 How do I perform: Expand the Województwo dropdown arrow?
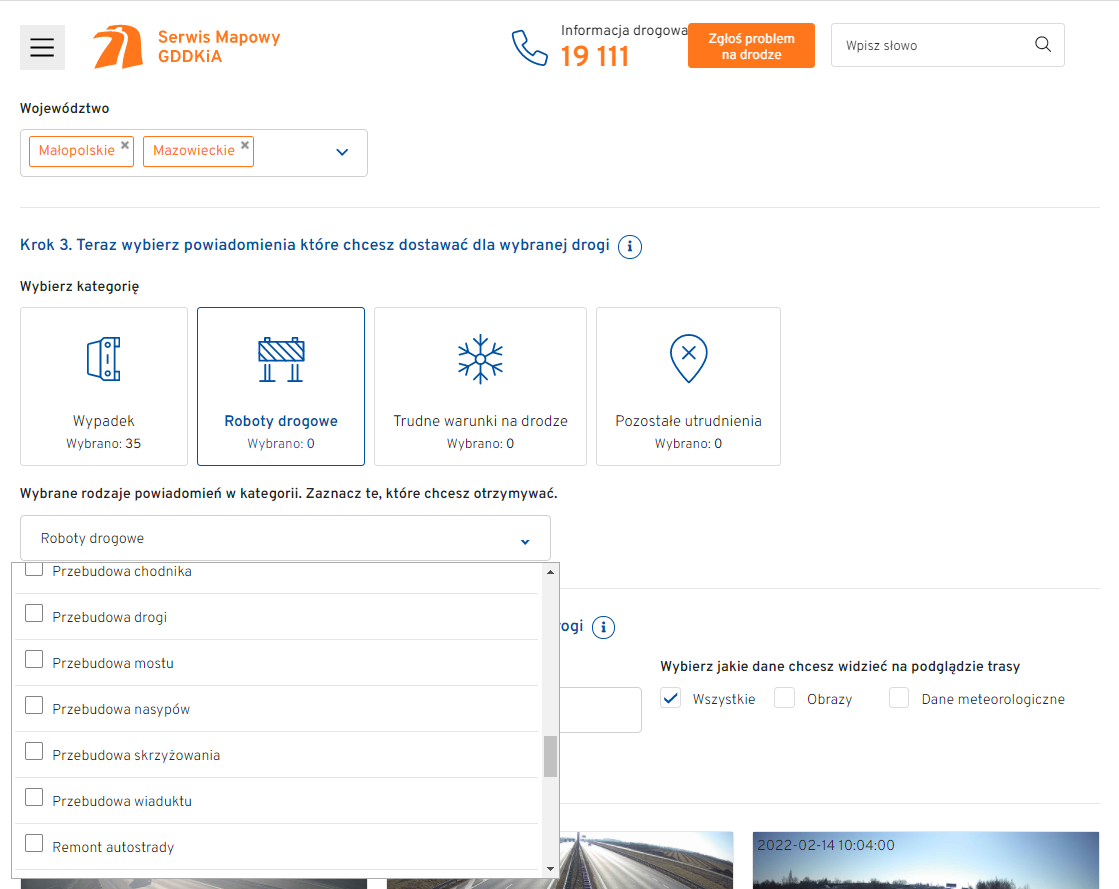[x=342, y=152]
